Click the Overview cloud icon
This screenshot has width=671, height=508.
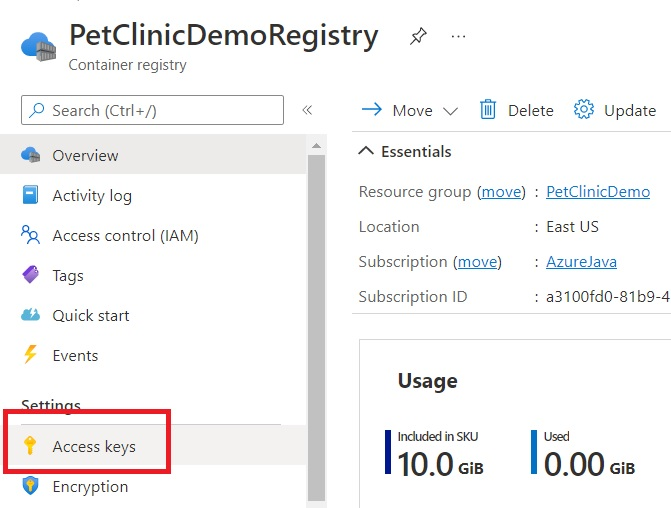(x=30, y=154)
